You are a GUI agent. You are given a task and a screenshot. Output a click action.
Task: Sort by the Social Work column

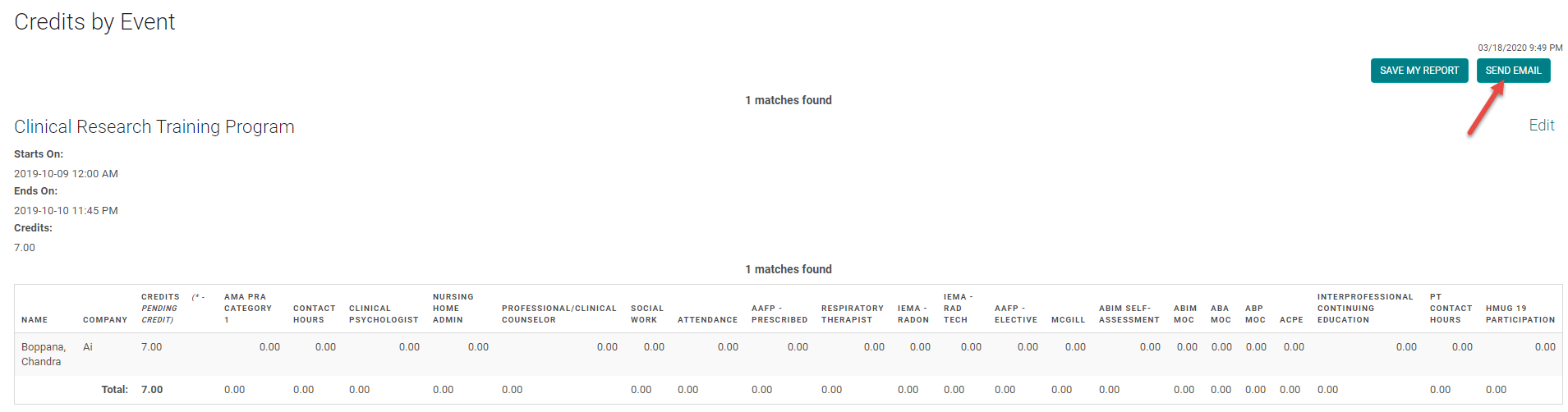coord(646,314)
